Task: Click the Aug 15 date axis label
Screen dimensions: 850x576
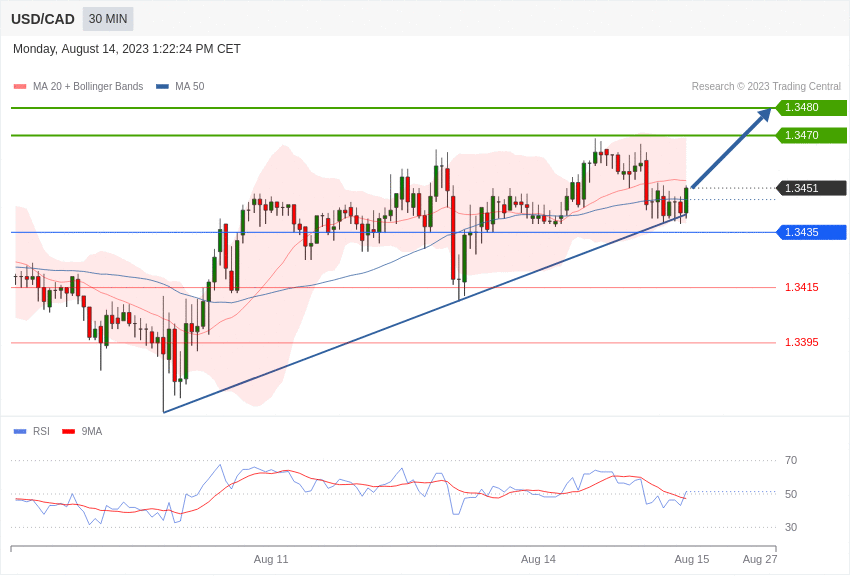Action: [692, 559]
